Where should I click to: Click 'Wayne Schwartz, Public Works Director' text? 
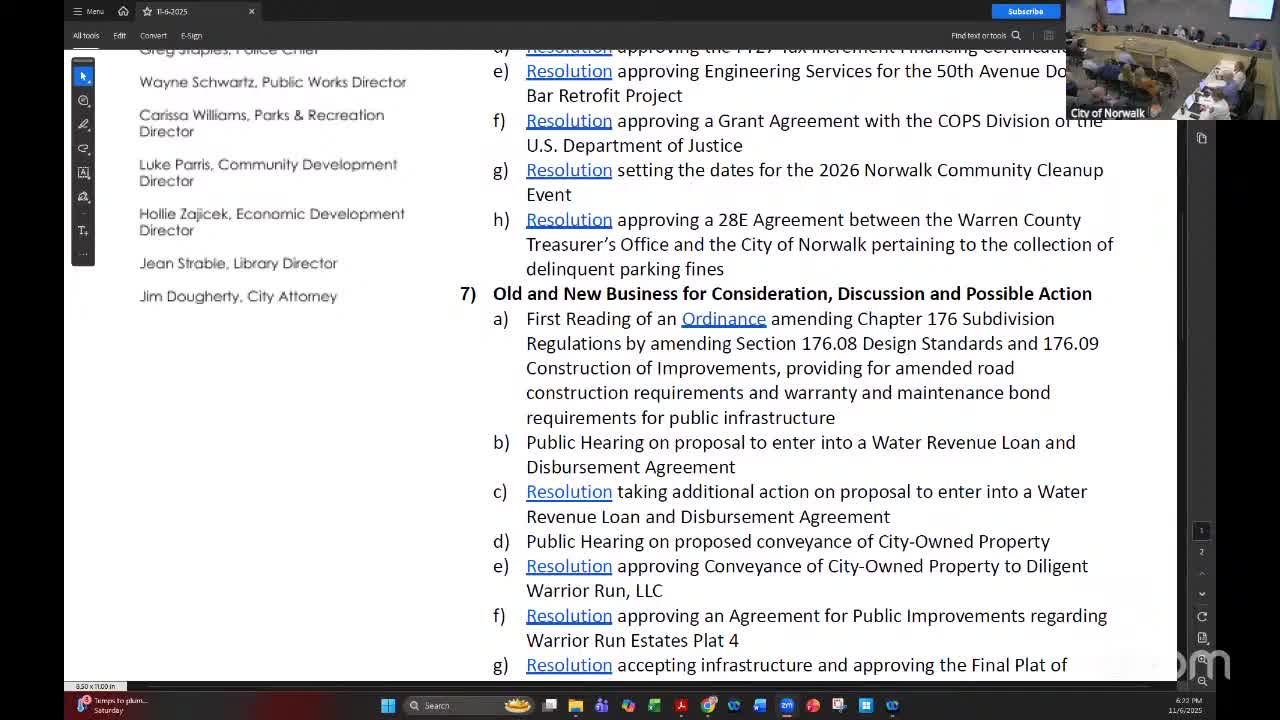click(273, 82)
